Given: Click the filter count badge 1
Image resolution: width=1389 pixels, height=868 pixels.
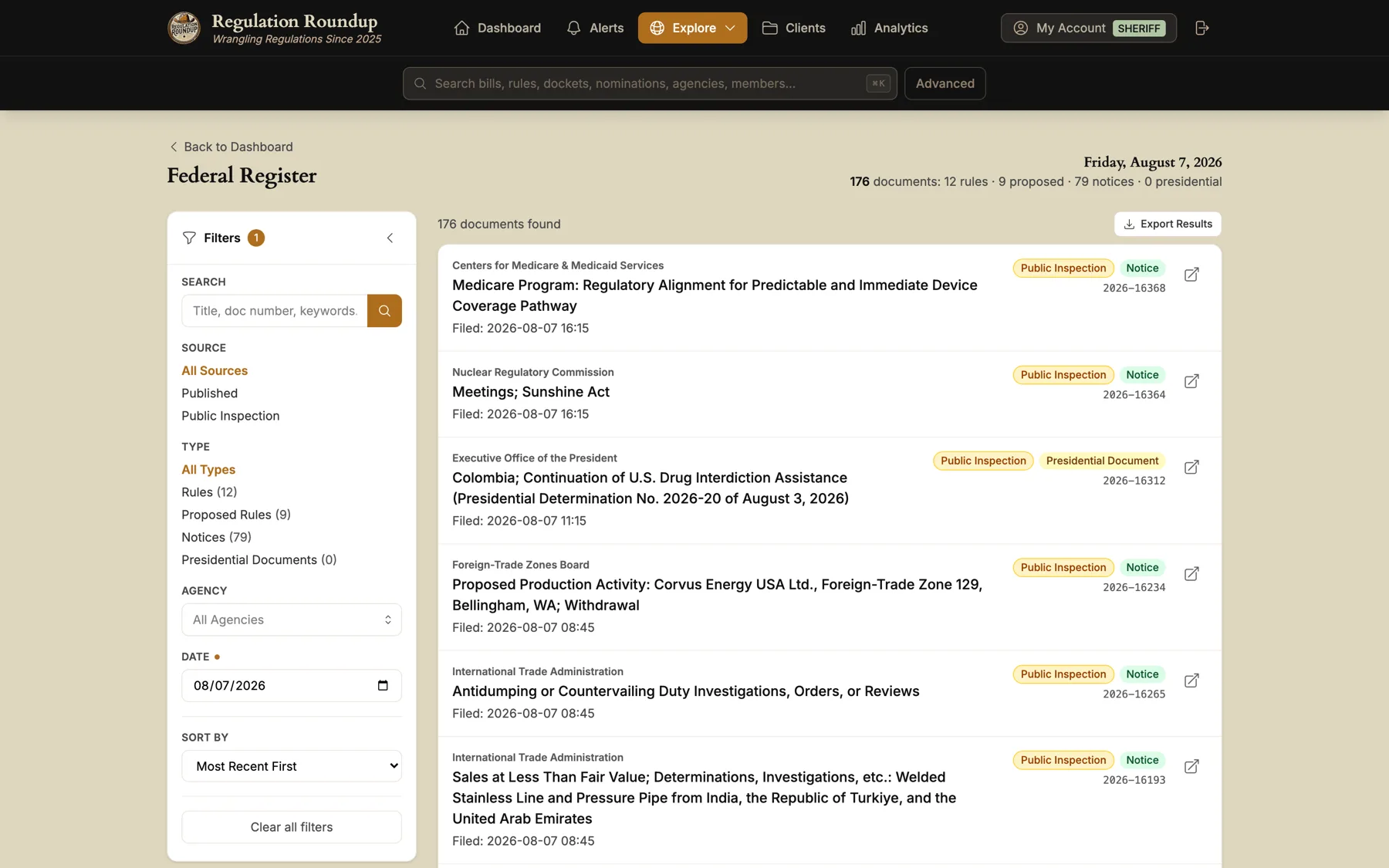Looking at the screenshot, I should point(255,238).
